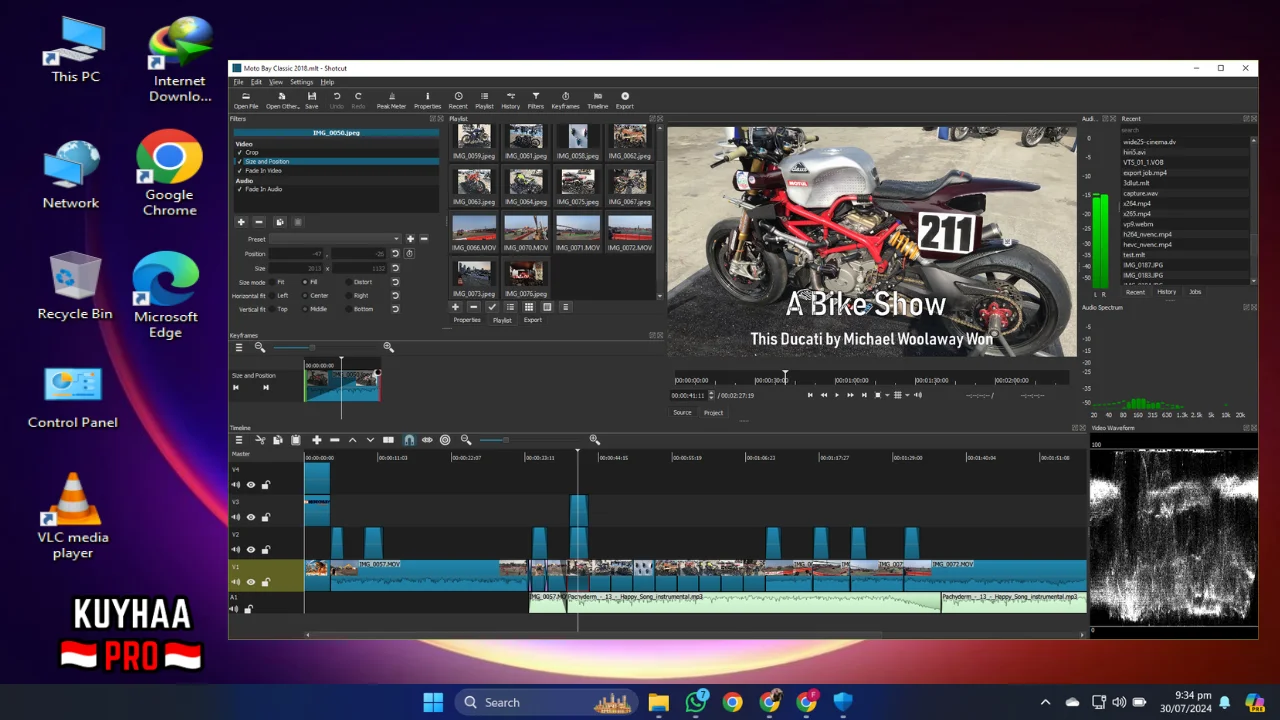This screenshot has width=1280, height=720.
Task: Click the Filters funnel icon in the toolbar
Action: click(x=536, y=100)
